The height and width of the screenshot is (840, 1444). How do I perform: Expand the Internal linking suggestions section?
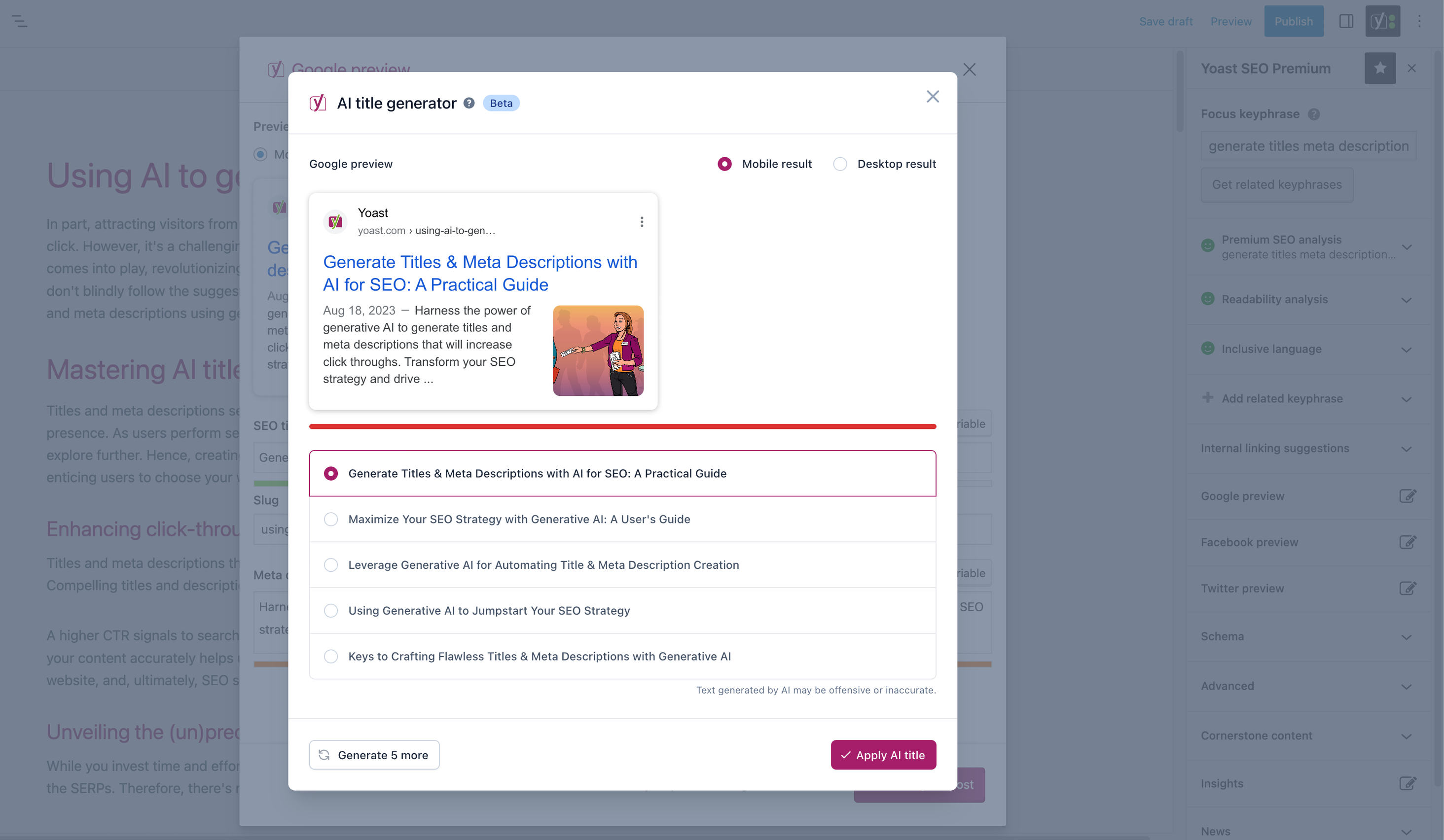[x=1307, y=448]
